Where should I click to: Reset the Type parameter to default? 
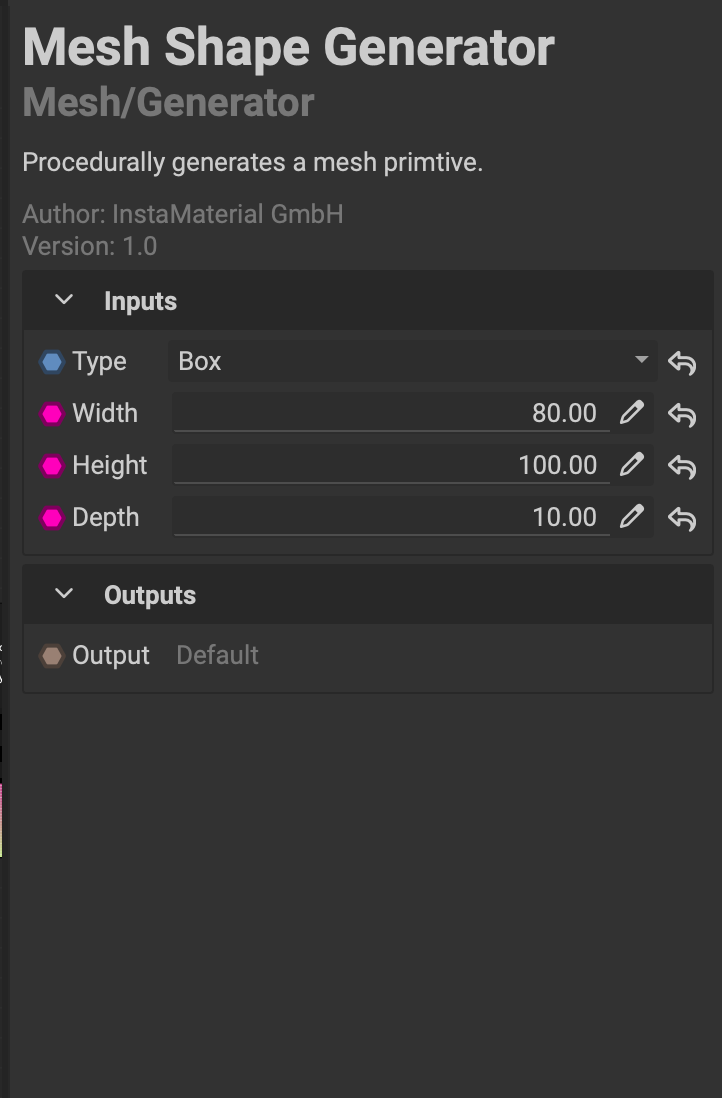(682, 362)
